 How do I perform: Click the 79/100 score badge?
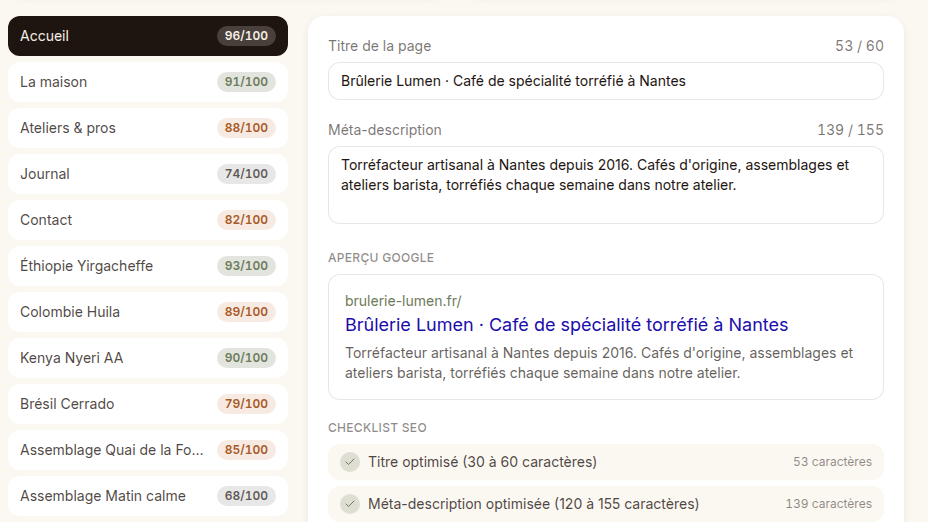pyautogui.click(x=246, y=404)
